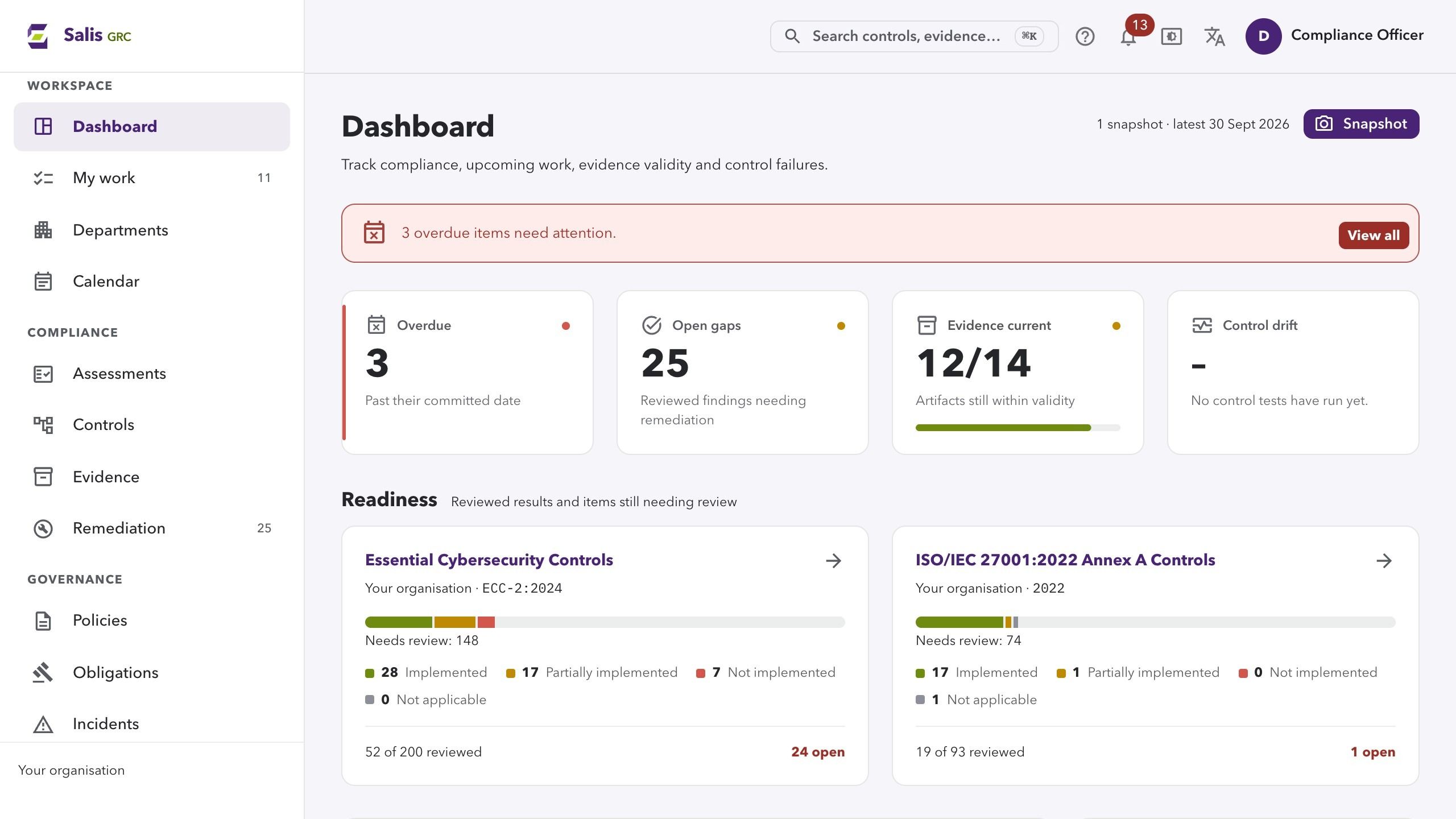Open the Controls section

(x=152, y=425)
